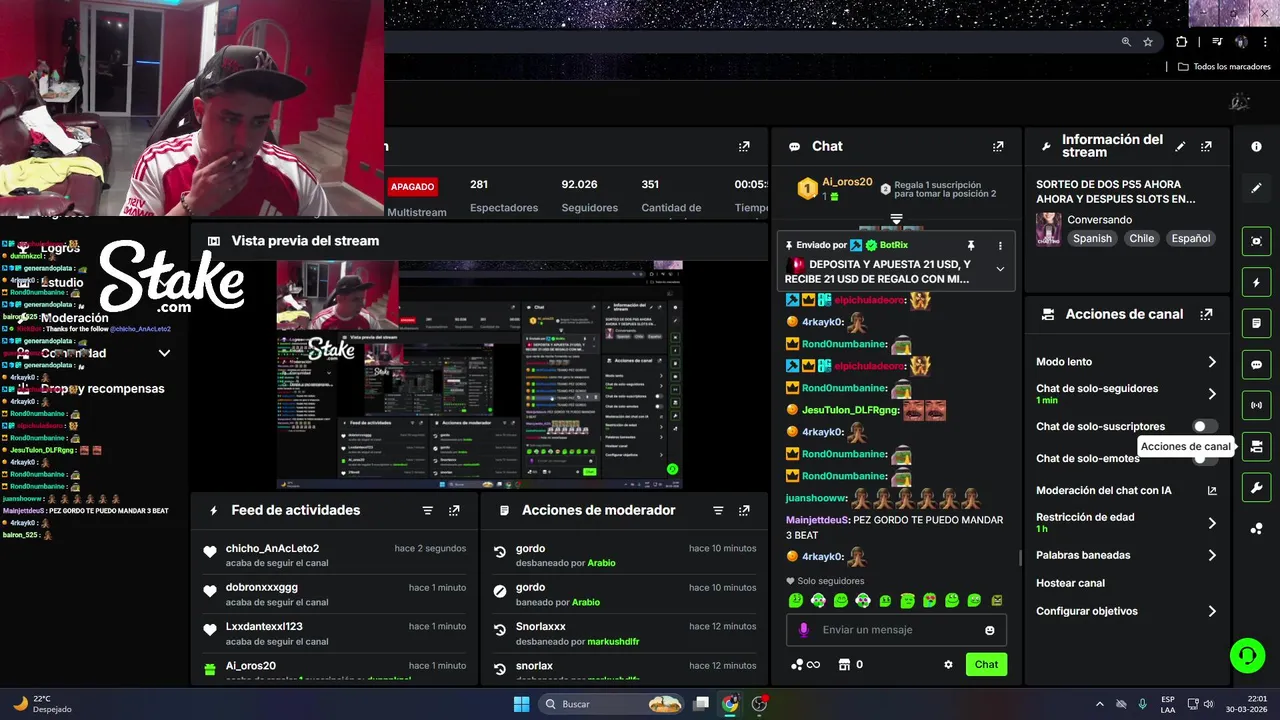Toggle the broadcast signal sidebar icon
Image resolution: width=1280 pixels, height=720 pixels.
pyautogui.click(x=1257, y=406)
